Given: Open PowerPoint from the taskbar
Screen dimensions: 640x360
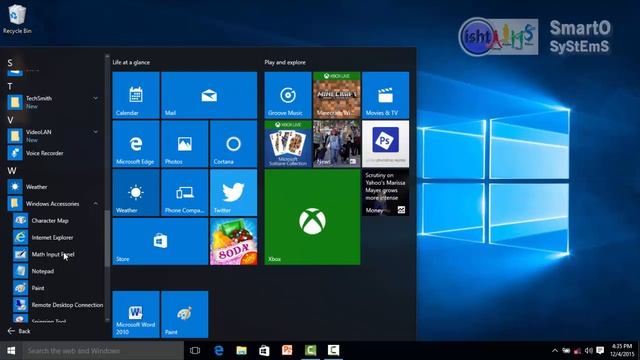Looking at the screenshot, I should pos(287,351).
